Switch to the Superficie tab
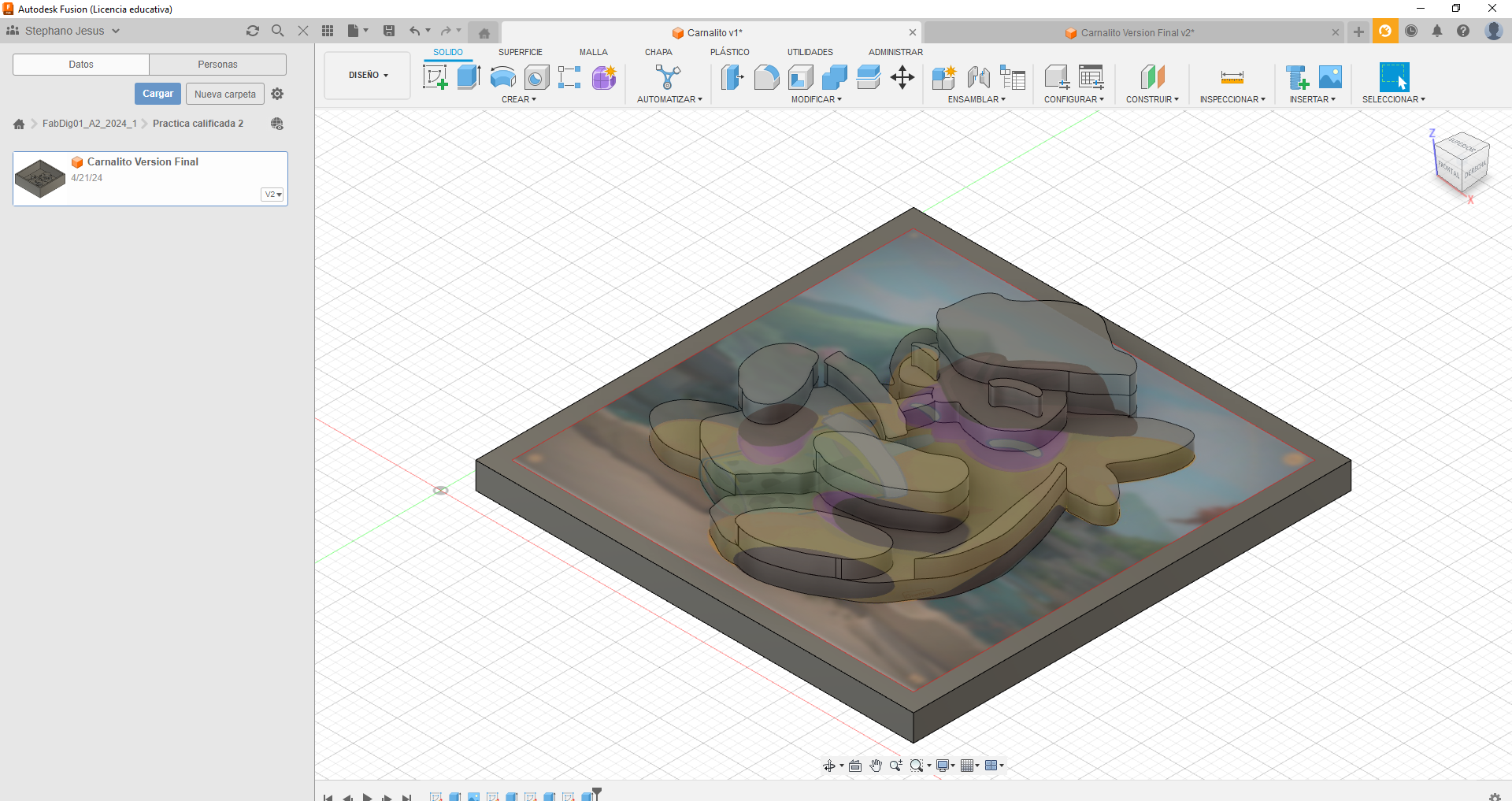The height and width of the screenshot is (801, 1512). pyautogui.click(x=520, y=52)
